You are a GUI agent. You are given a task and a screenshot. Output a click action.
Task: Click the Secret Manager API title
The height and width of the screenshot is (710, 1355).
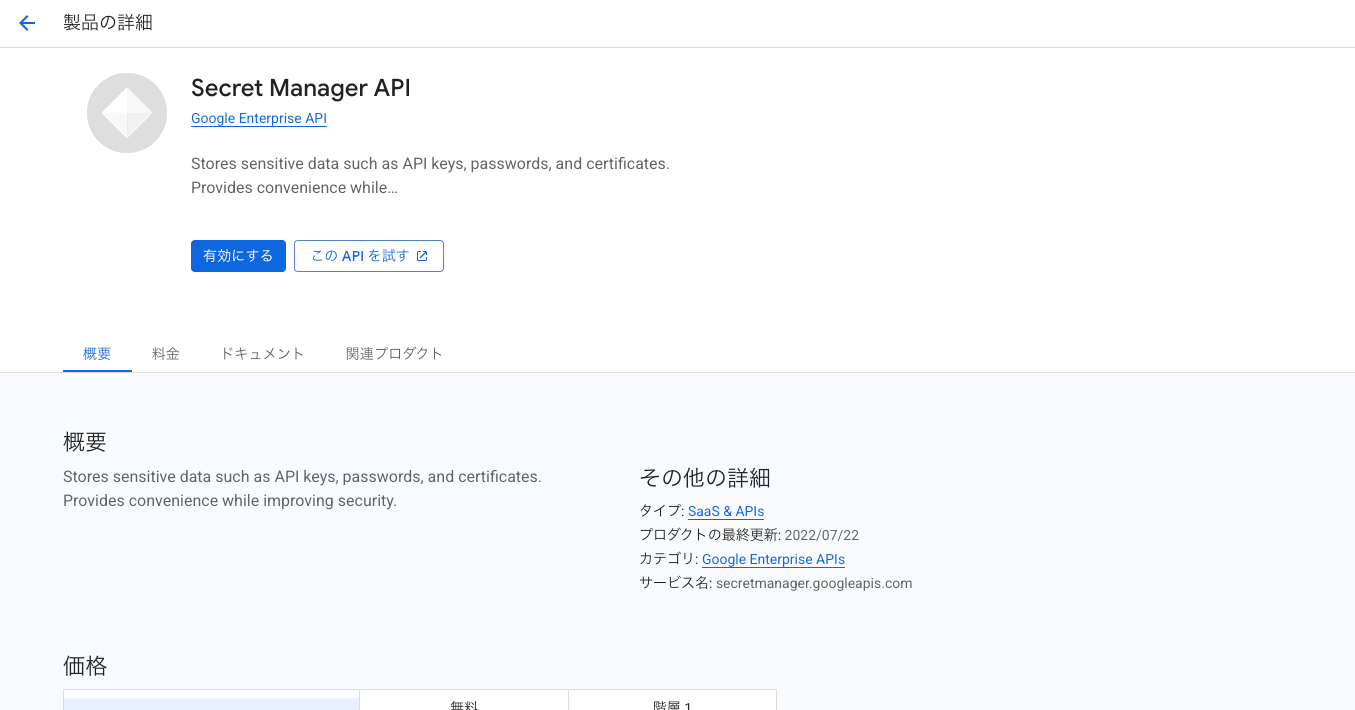301,88
